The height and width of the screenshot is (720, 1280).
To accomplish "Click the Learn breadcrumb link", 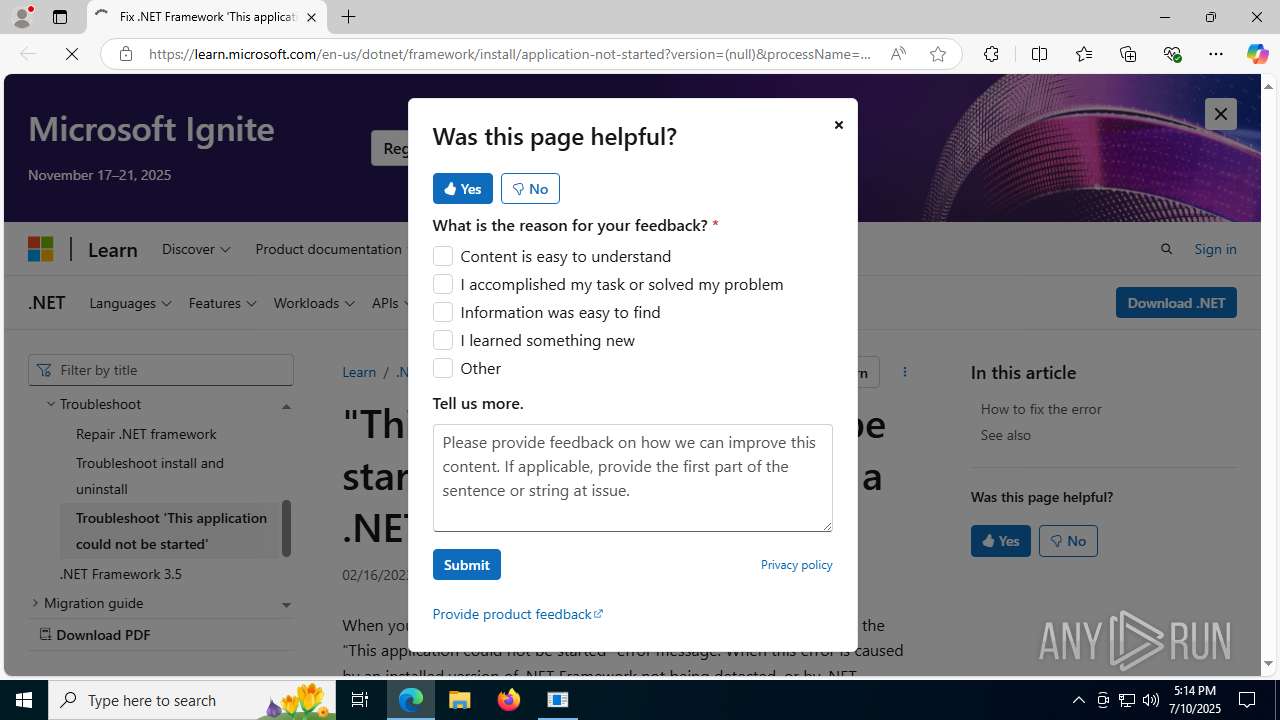I will coord(359,372).
